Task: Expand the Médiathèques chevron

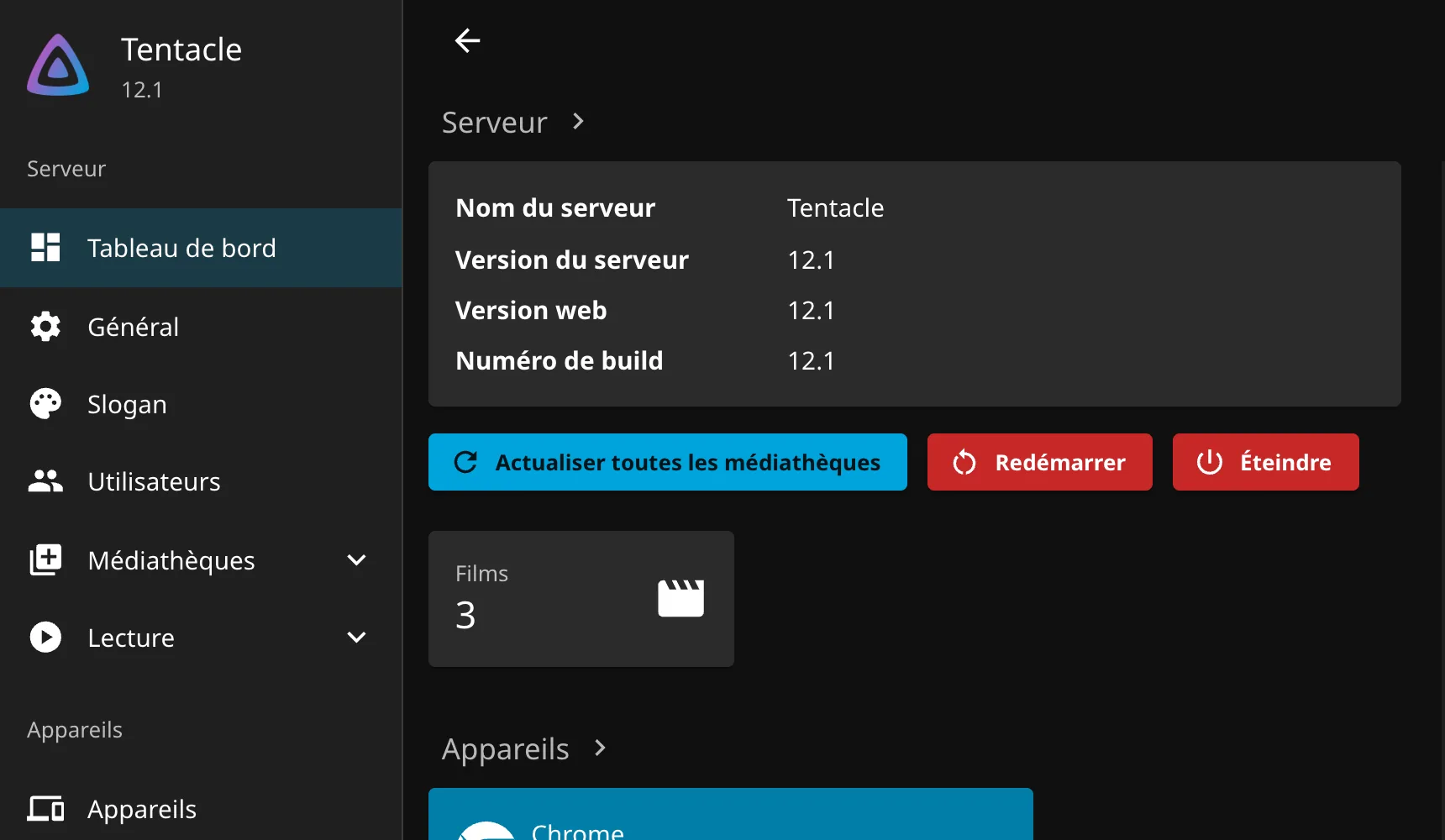Action: pos(356,560)
